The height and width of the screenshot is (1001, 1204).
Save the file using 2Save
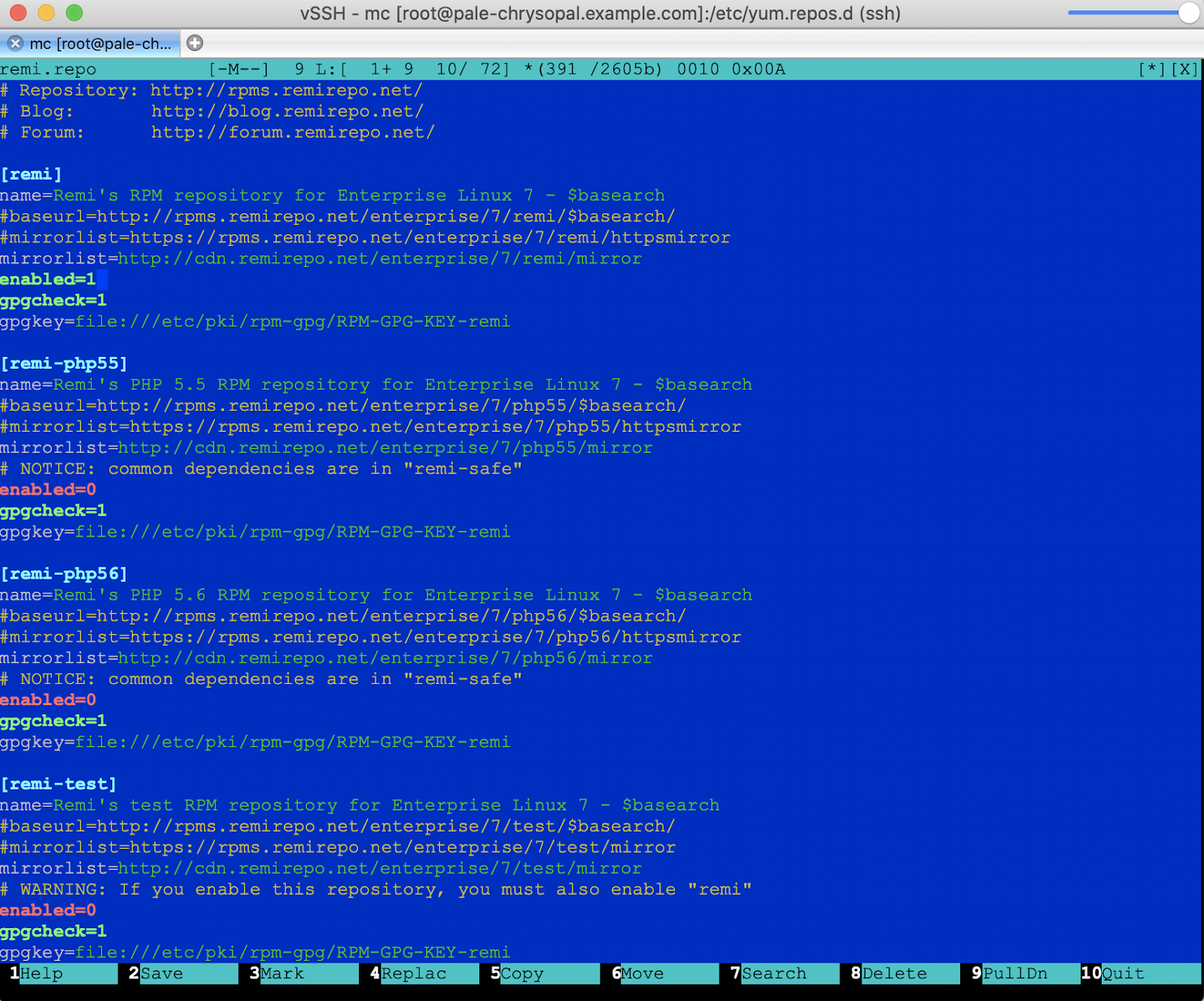[184, 973]
